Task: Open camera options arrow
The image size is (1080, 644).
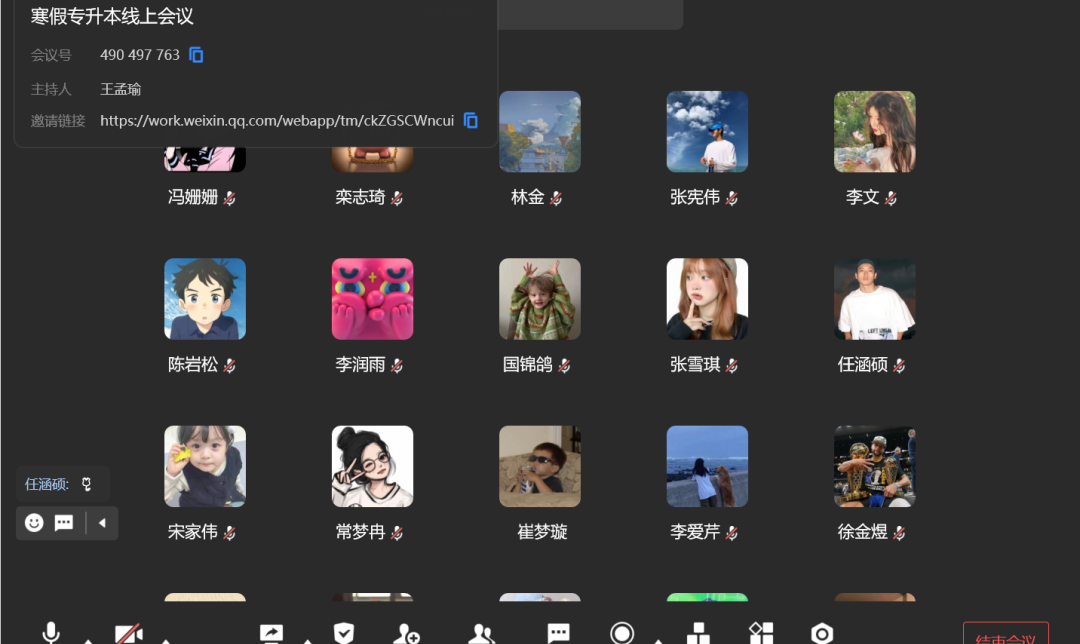Action: click(x=166, y=641)
